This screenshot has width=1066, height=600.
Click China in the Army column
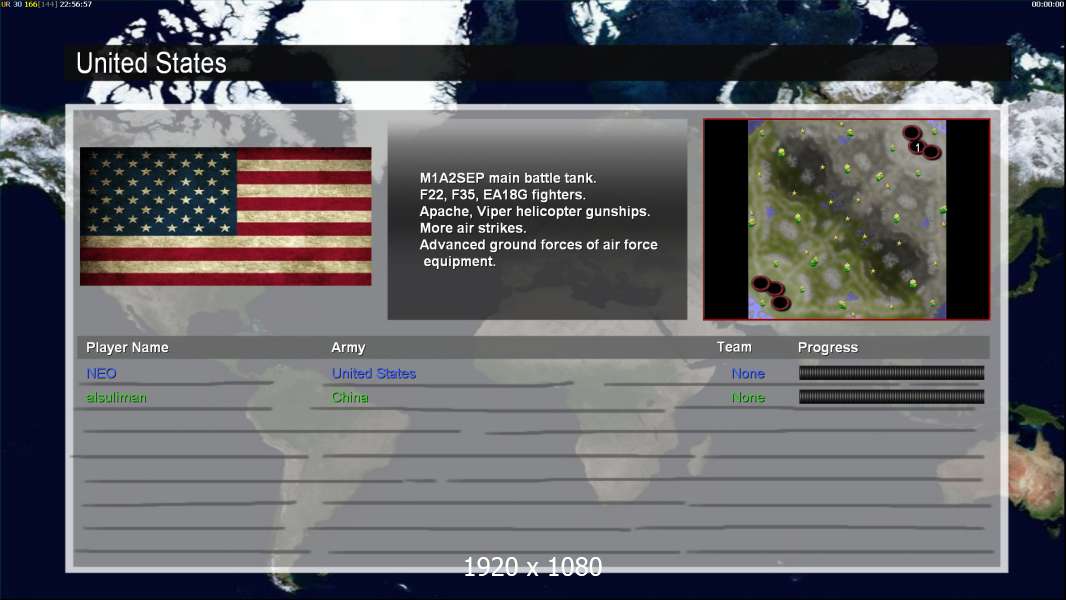pos(349,398)
